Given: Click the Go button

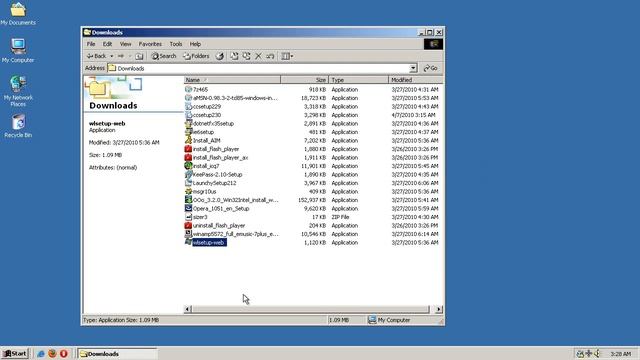Looking at the screenshot, I should [431, 68].
